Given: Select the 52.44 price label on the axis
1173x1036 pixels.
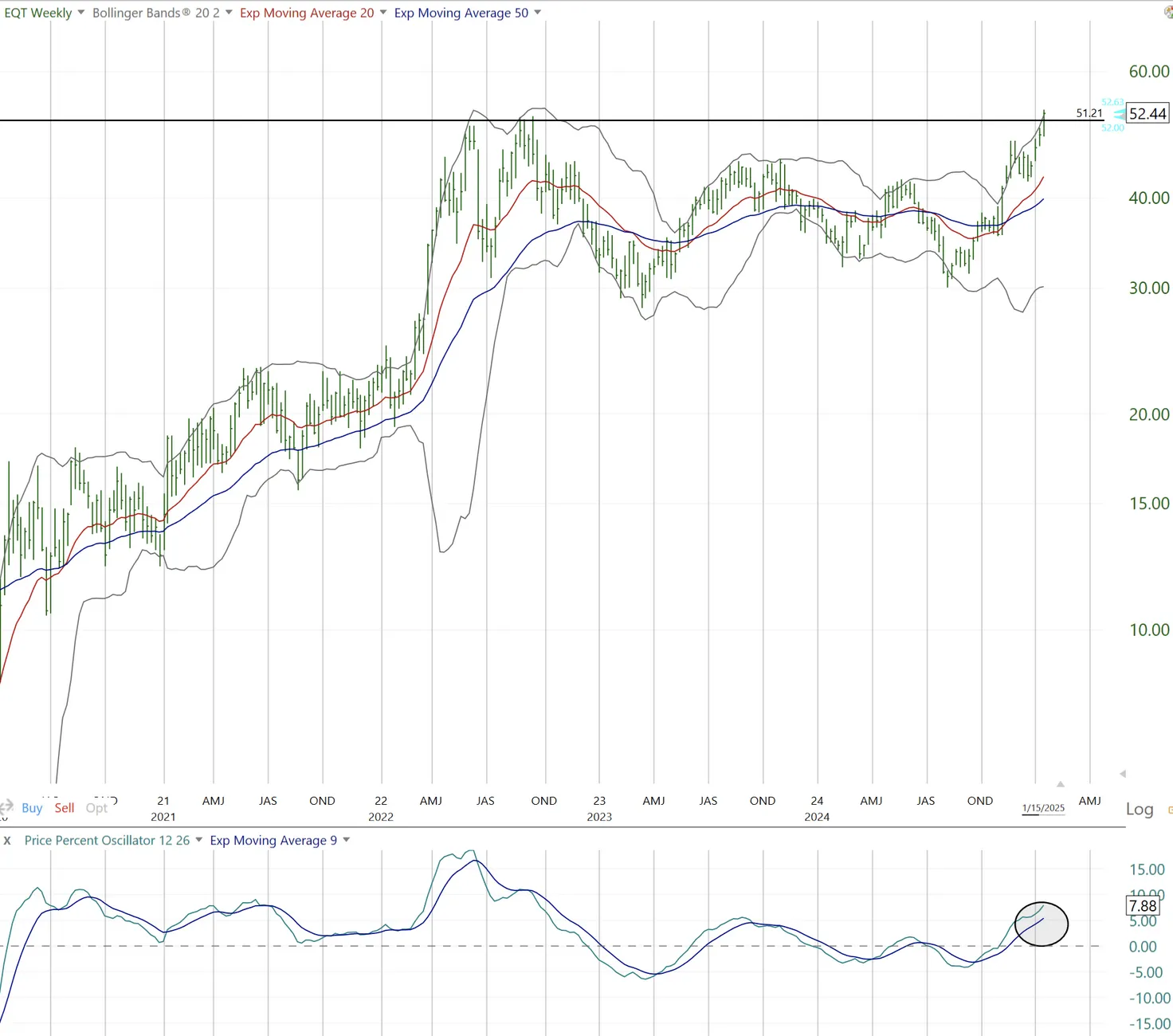Looking at the screenshot, I should (1146, 113).
